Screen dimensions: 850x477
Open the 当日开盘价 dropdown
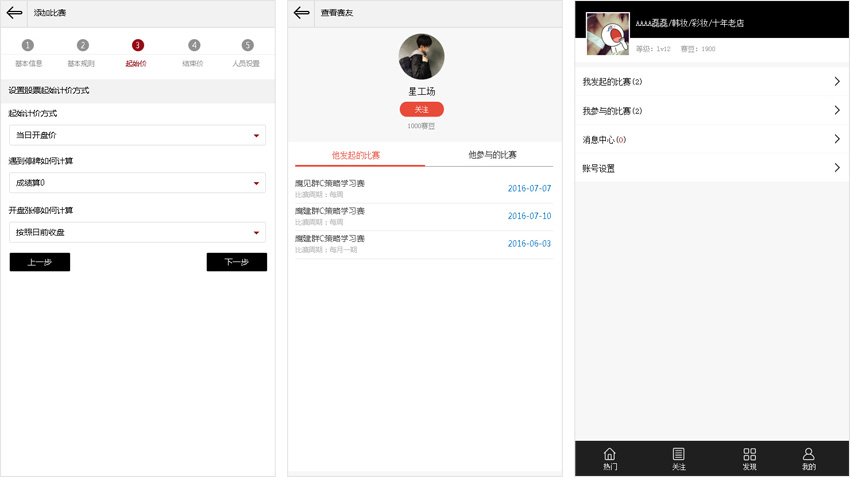(x=137, y=135)
